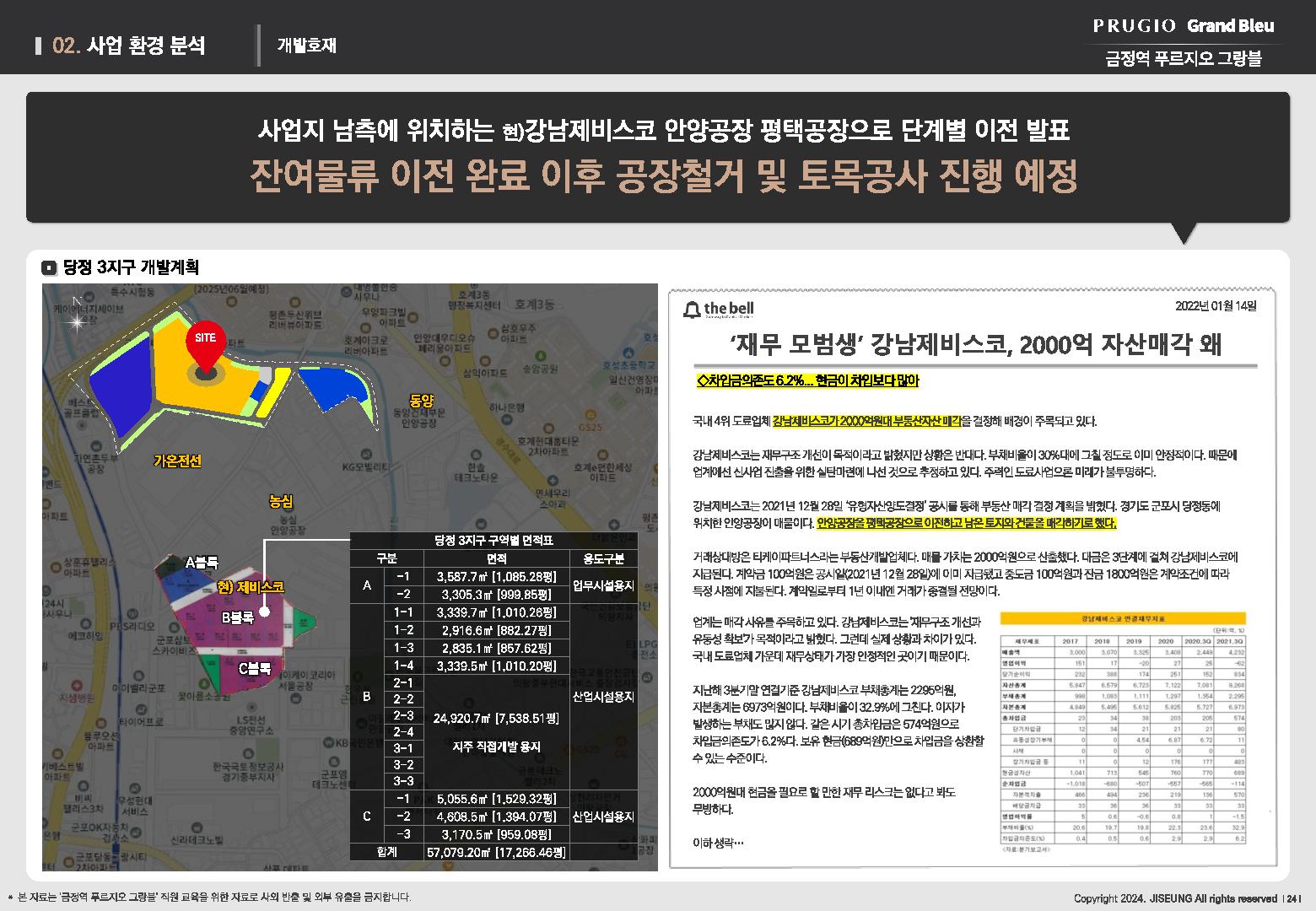The width and height of the screenshot is (1316, 911).
Task: Click the 'C블록' map label
Action: click(x=254, y=668)
